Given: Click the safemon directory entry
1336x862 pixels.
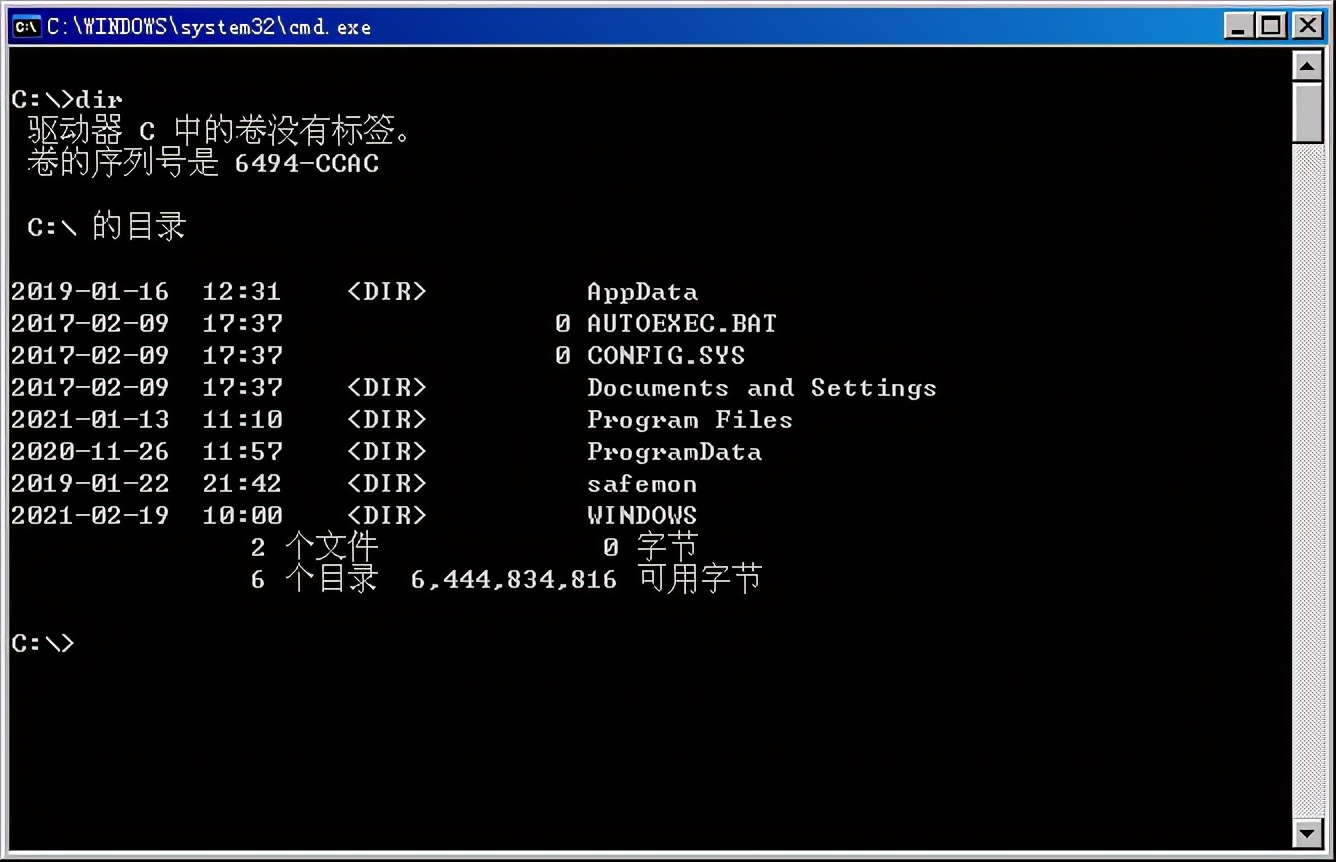Looking at the screenshot, I should point(642,483).
